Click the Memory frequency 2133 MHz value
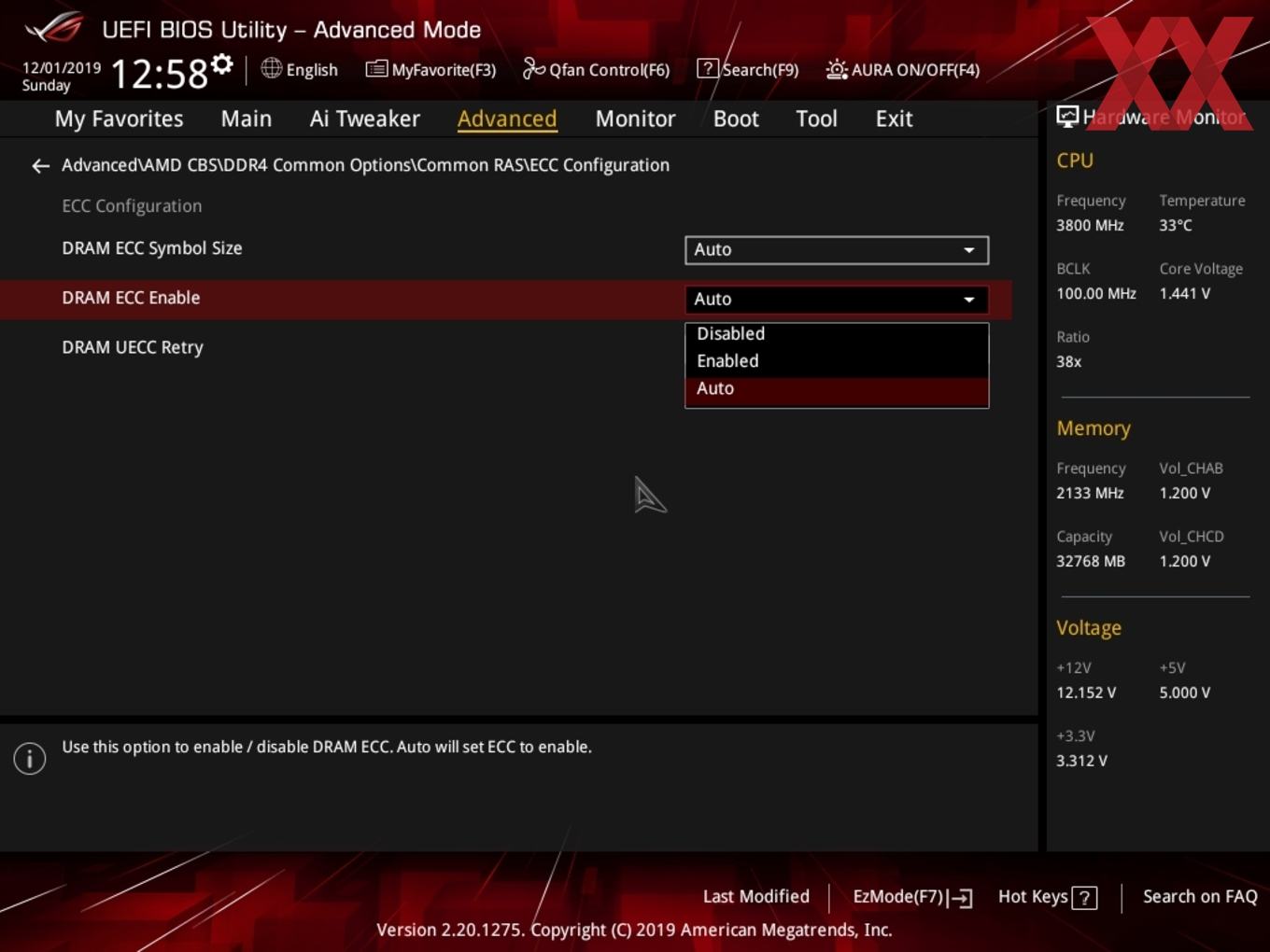 point(1090,493)
